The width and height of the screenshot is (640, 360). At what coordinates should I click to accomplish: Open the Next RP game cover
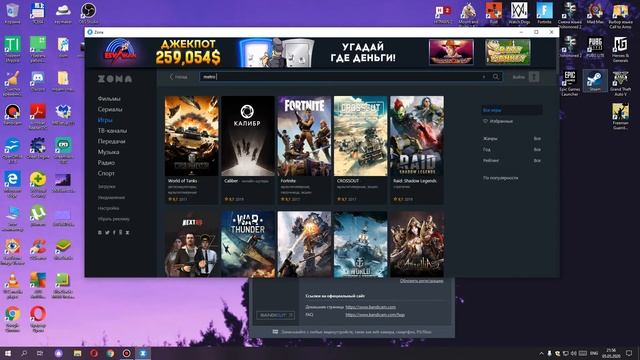click(x=191, y=244)
